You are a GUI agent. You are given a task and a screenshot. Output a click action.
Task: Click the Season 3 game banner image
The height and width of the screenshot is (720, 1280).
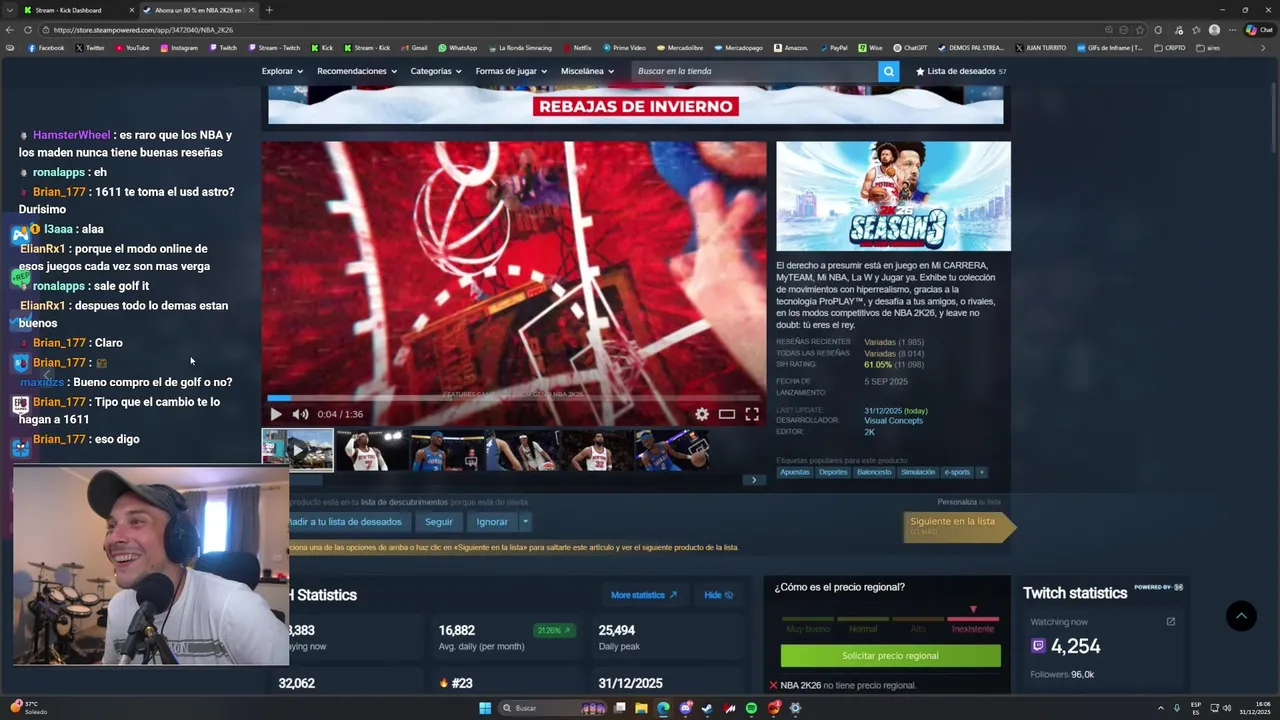[x=893, y=196]
